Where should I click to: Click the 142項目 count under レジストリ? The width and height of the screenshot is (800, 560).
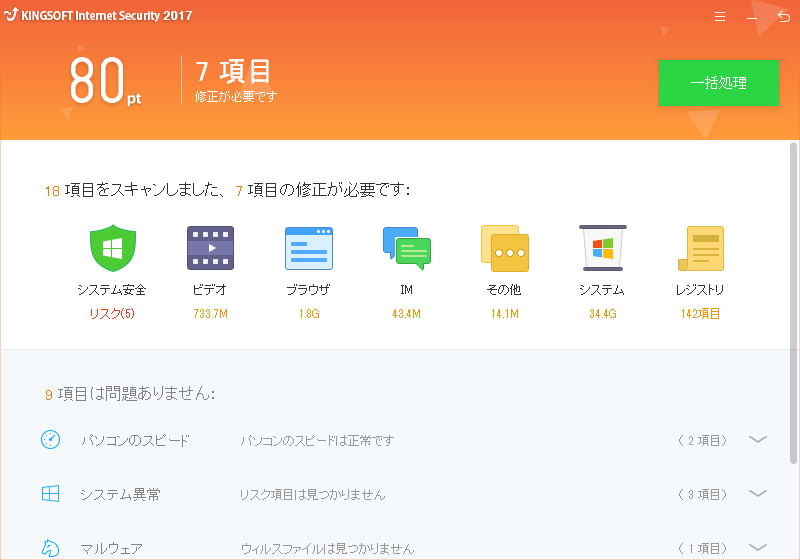700,314
